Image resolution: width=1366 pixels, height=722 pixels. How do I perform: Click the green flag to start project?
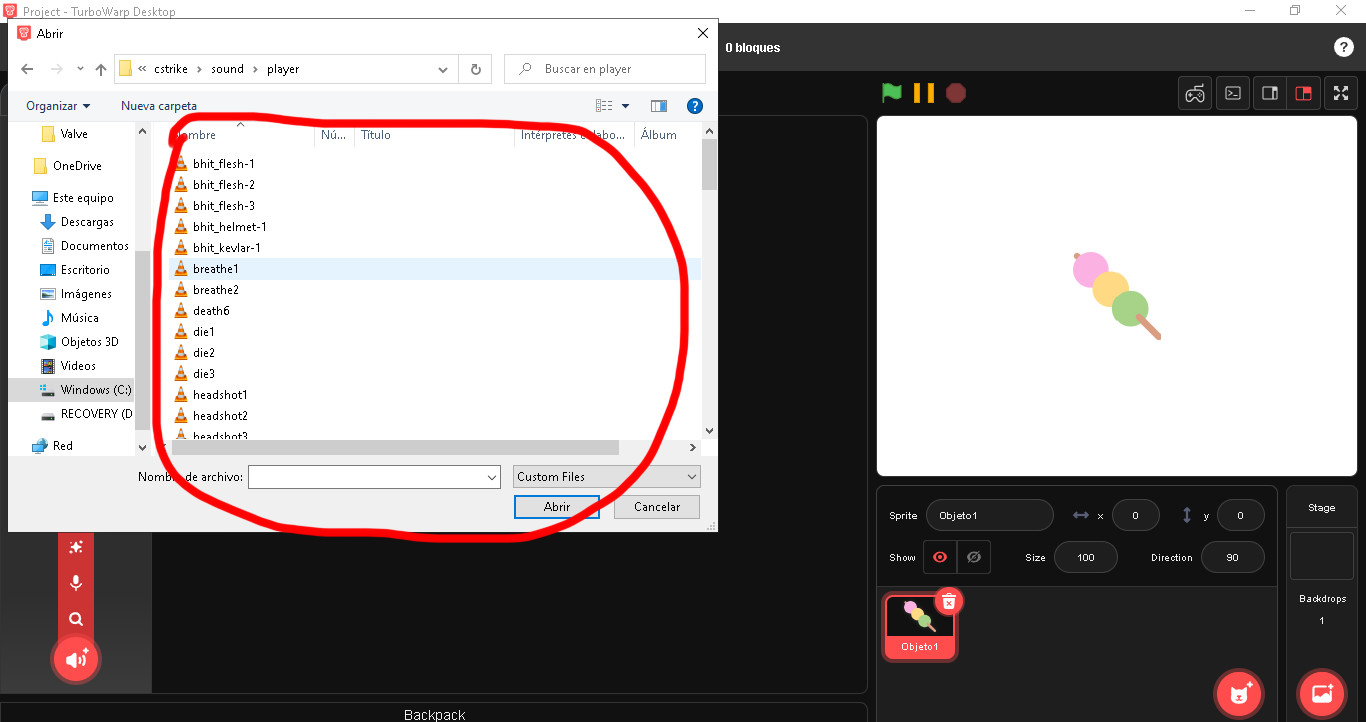891,93
